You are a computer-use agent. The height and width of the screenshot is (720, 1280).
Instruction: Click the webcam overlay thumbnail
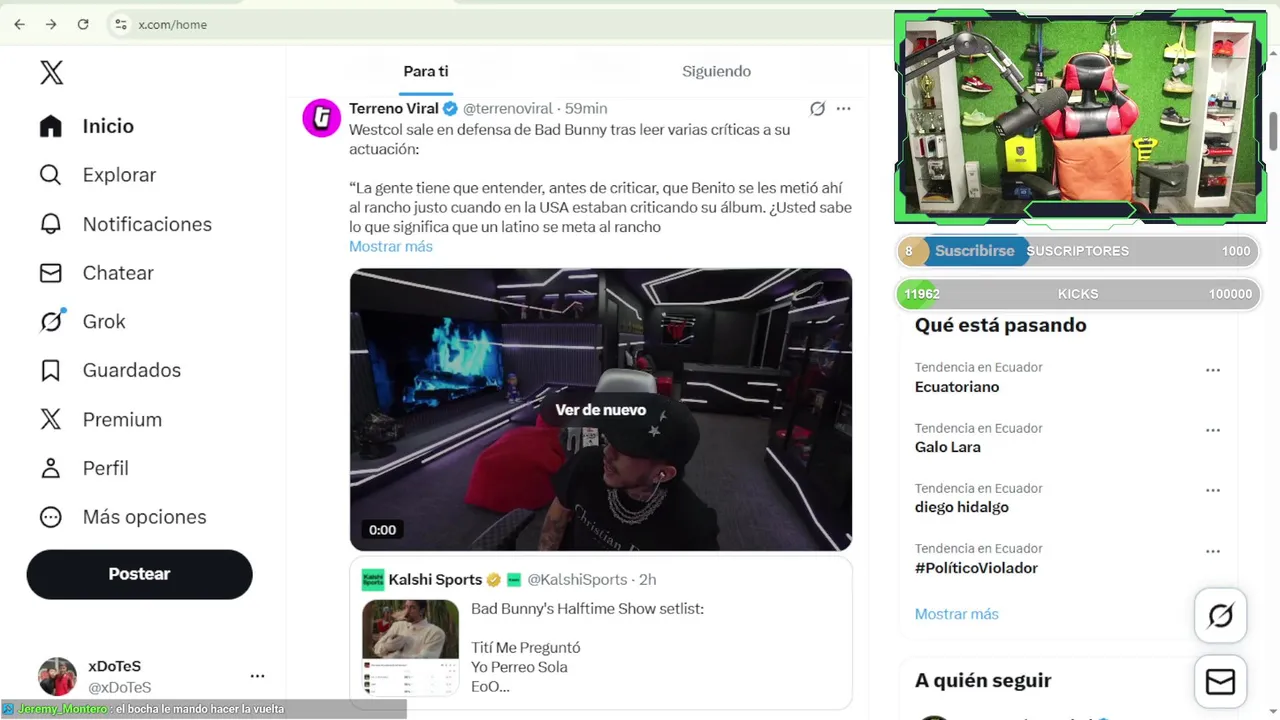pyautogui.click(x=1080, y=117)
